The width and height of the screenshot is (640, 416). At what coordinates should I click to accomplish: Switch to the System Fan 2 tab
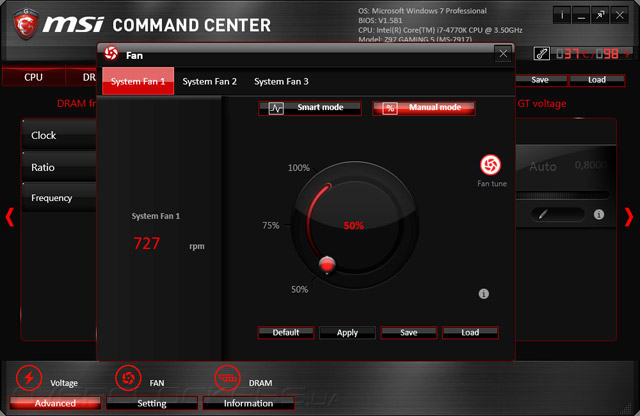coord(209,81)
